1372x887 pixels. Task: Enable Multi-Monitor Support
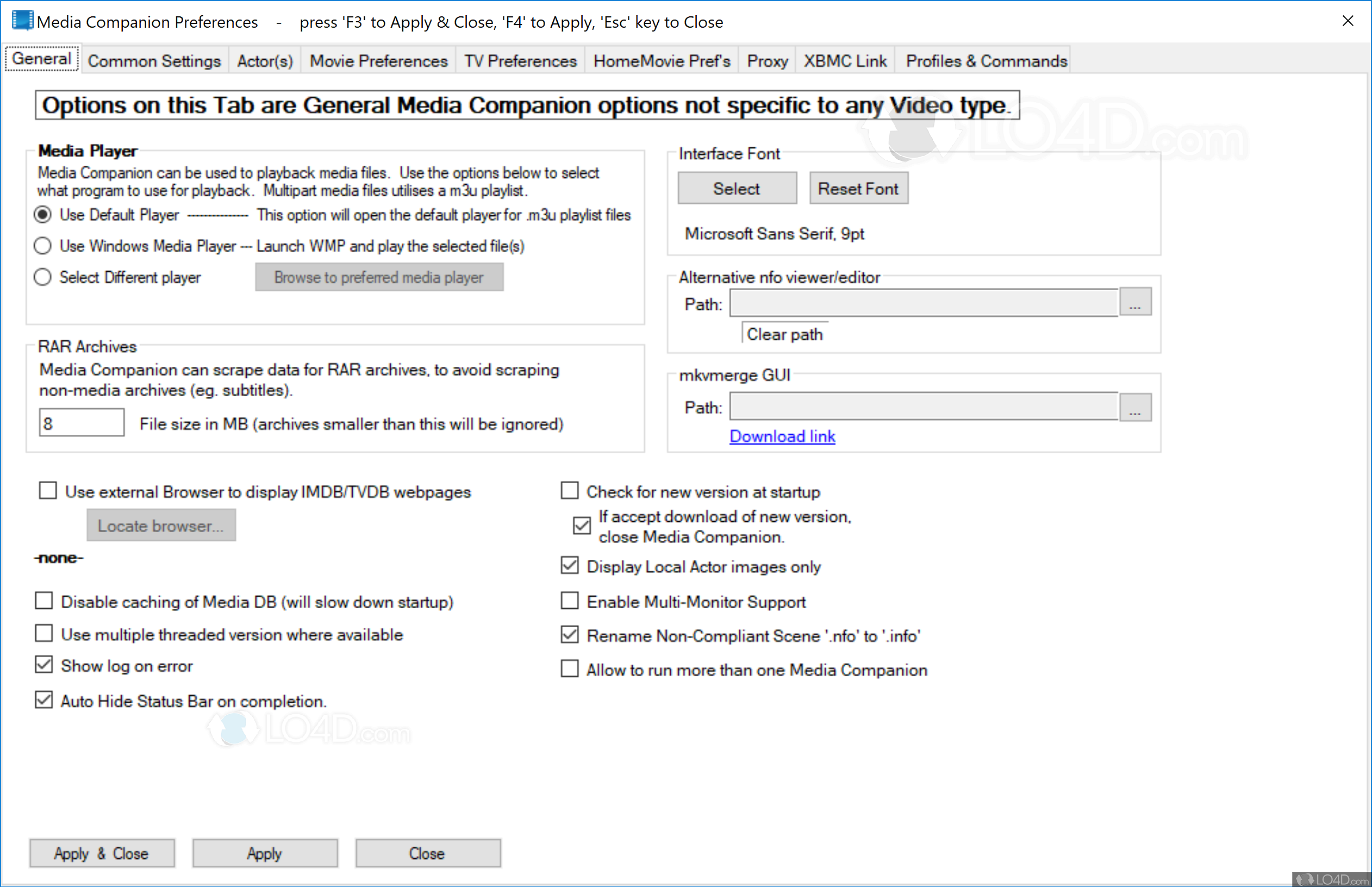(x=569, y=600)
